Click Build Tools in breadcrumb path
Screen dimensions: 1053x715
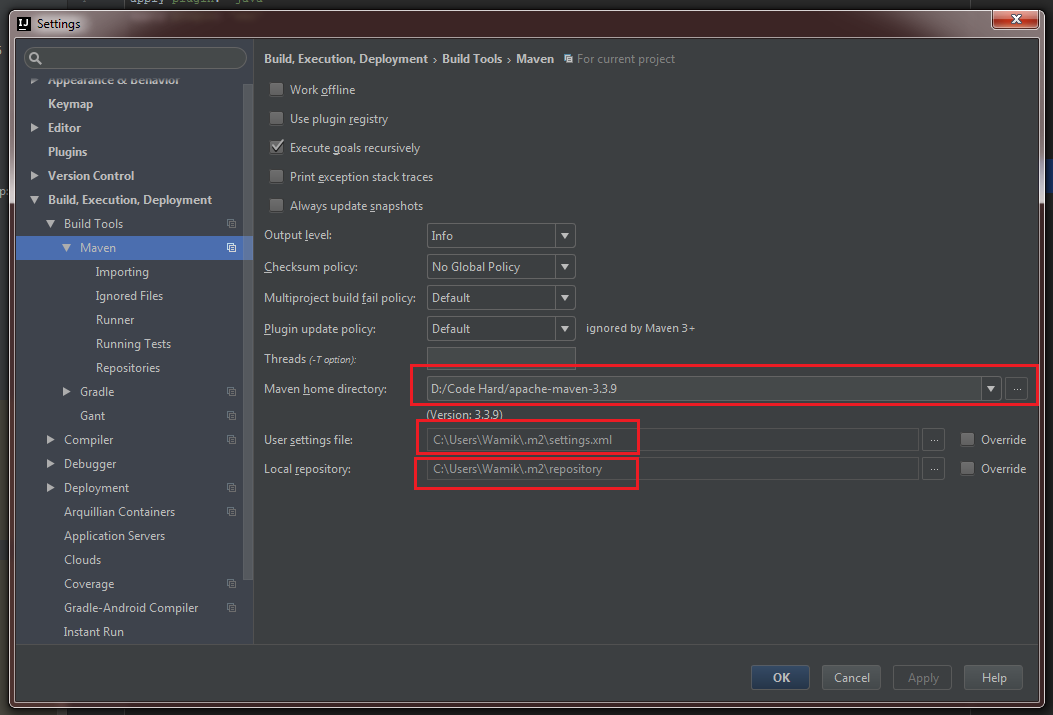coord(472,59)
